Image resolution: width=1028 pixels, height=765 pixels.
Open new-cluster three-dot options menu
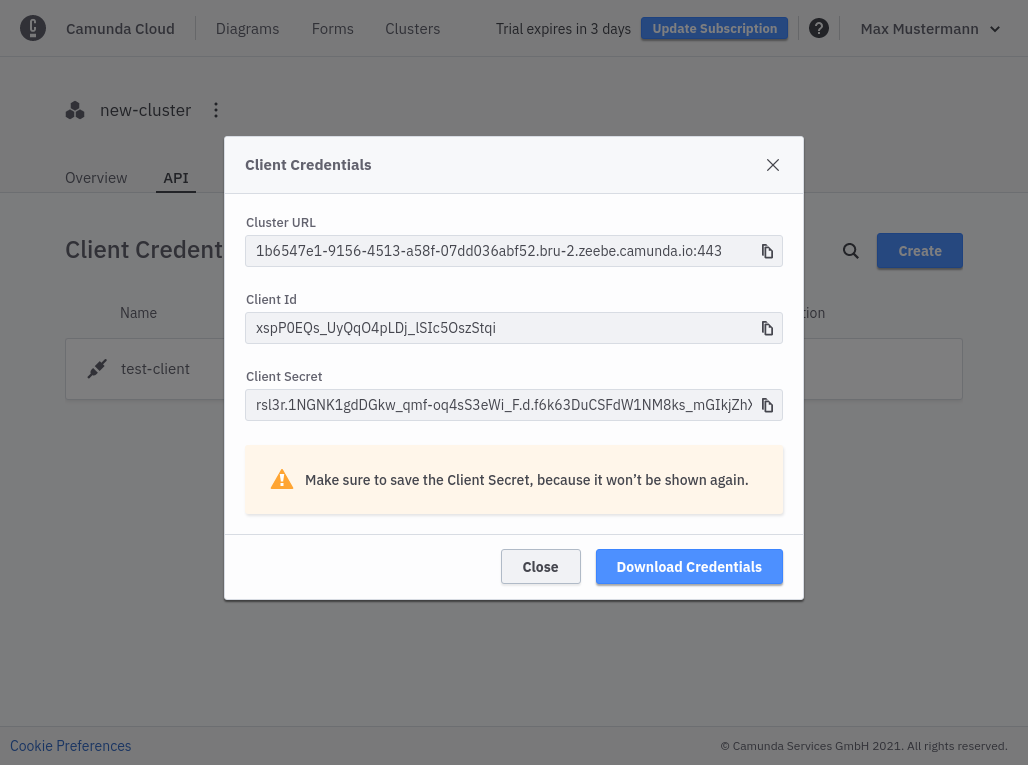point(216,110)
